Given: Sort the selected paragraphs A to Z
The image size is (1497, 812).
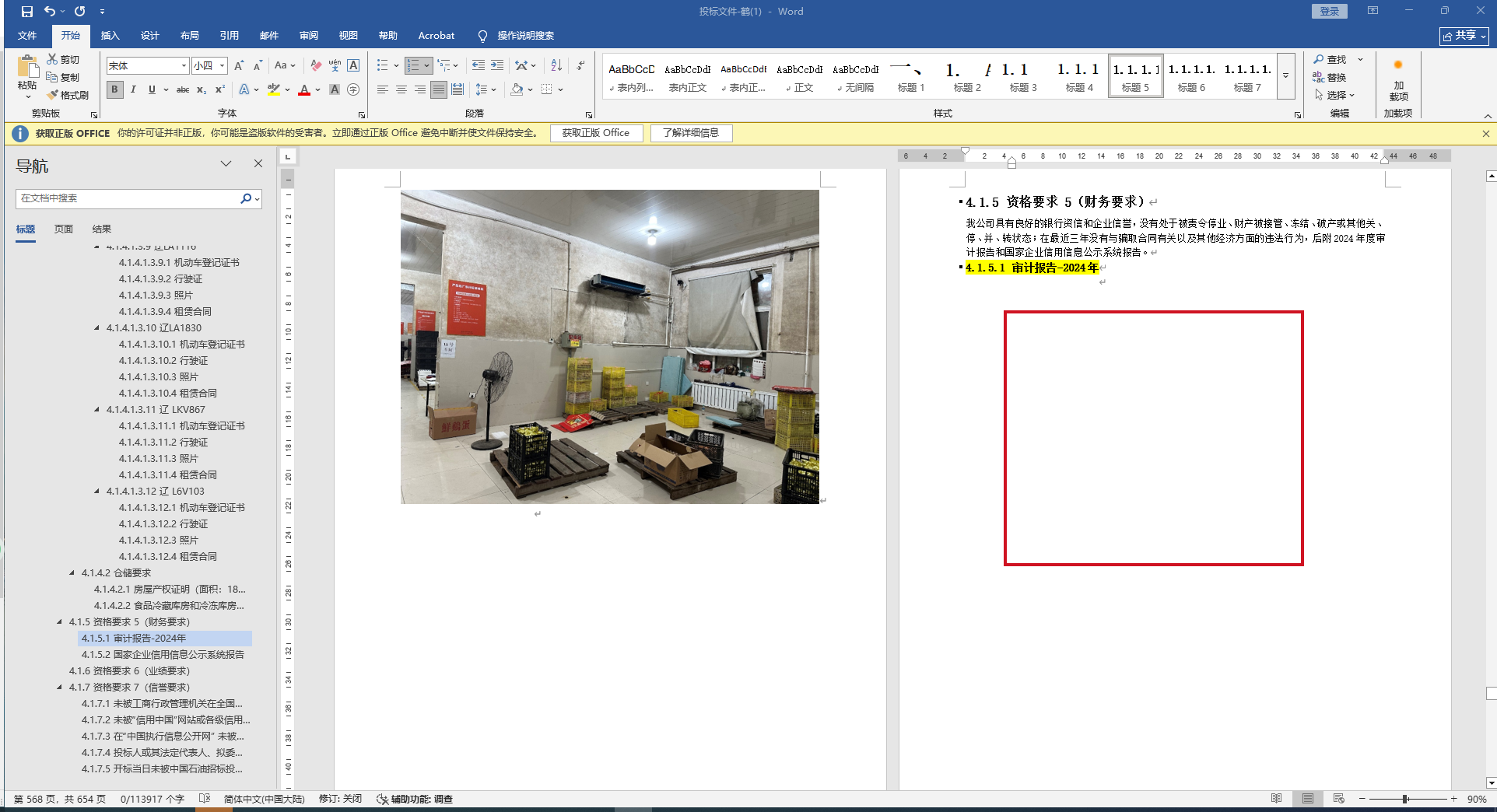Looking at the screenshot, I should point(556,65).
